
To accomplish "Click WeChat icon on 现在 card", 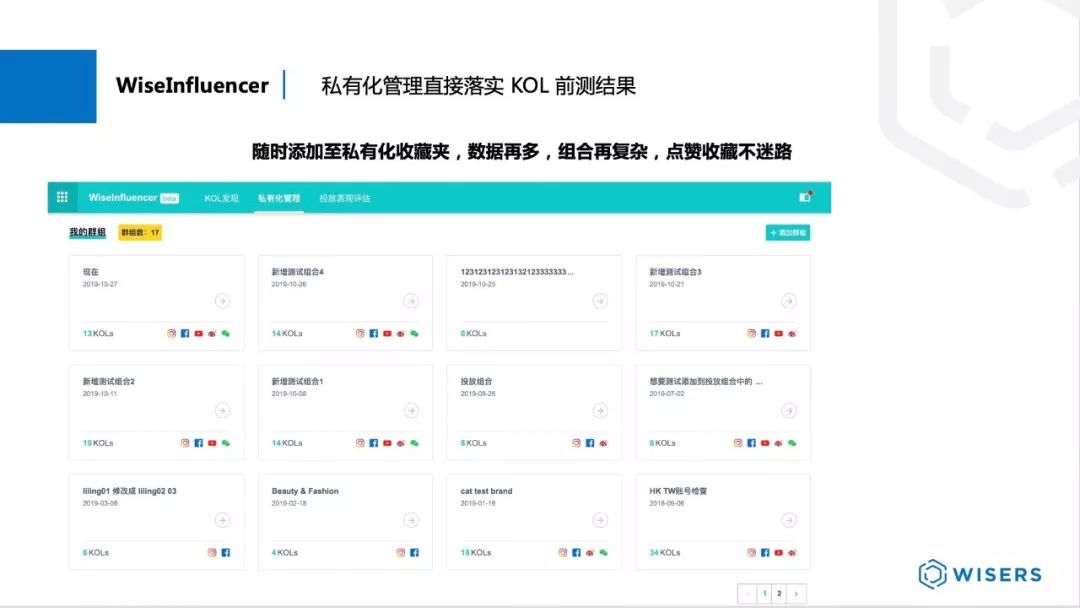I will point(225,333).
